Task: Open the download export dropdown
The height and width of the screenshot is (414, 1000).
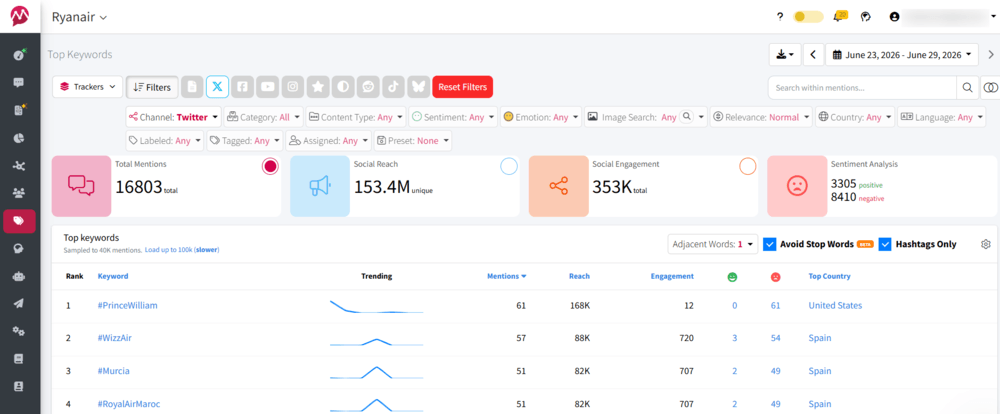Action: pos(784,55)
